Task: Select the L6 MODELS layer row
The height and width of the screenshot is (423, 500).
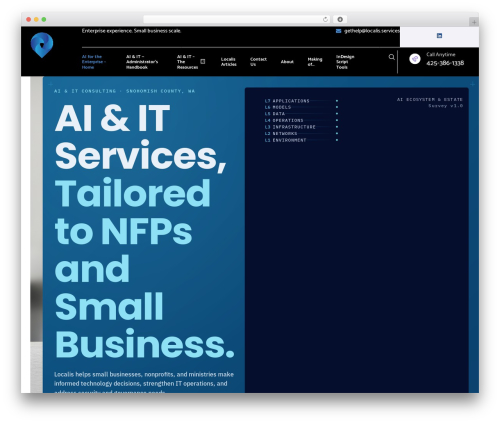Action: (x=301, y=107)
